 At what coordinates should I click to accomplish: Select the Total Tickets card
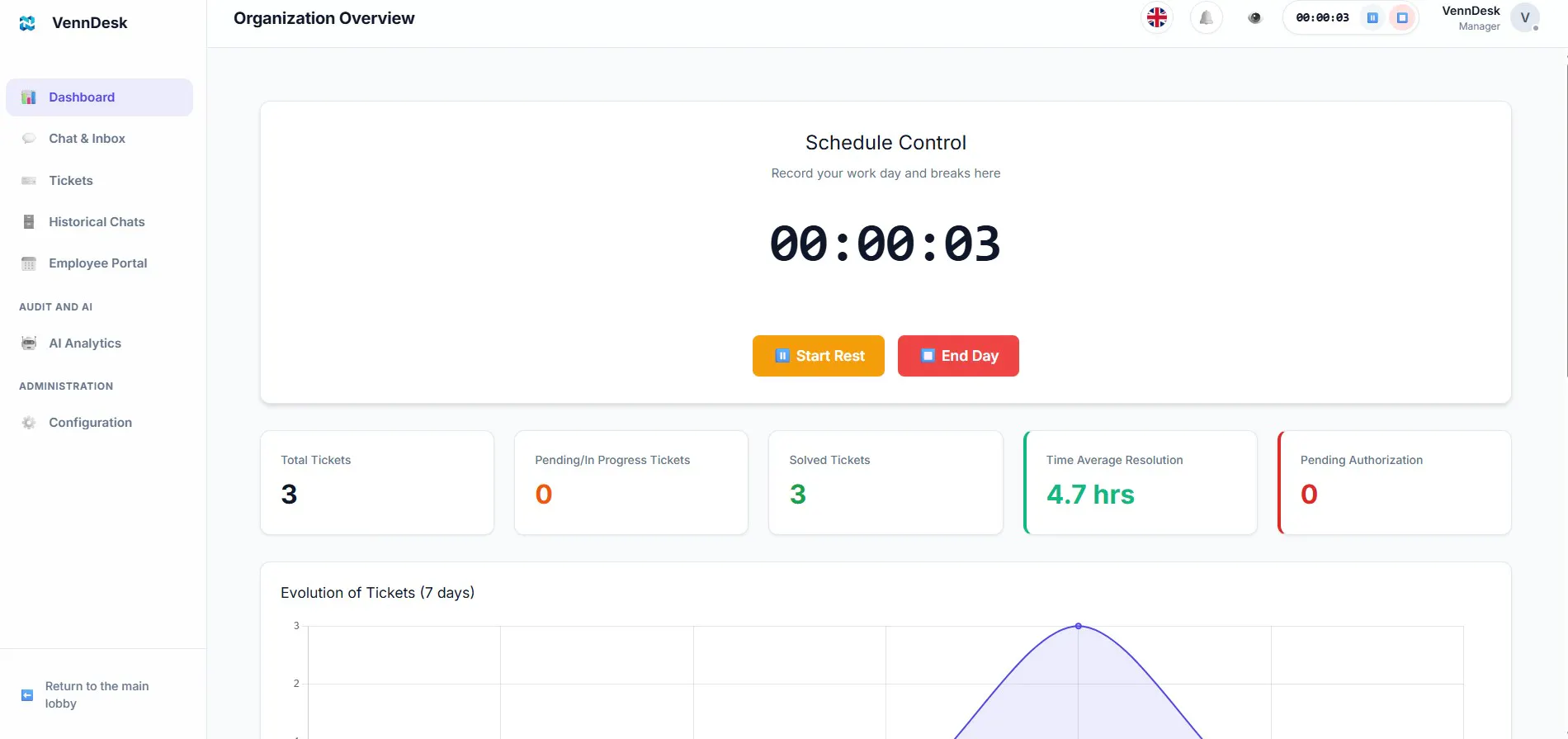377,482
